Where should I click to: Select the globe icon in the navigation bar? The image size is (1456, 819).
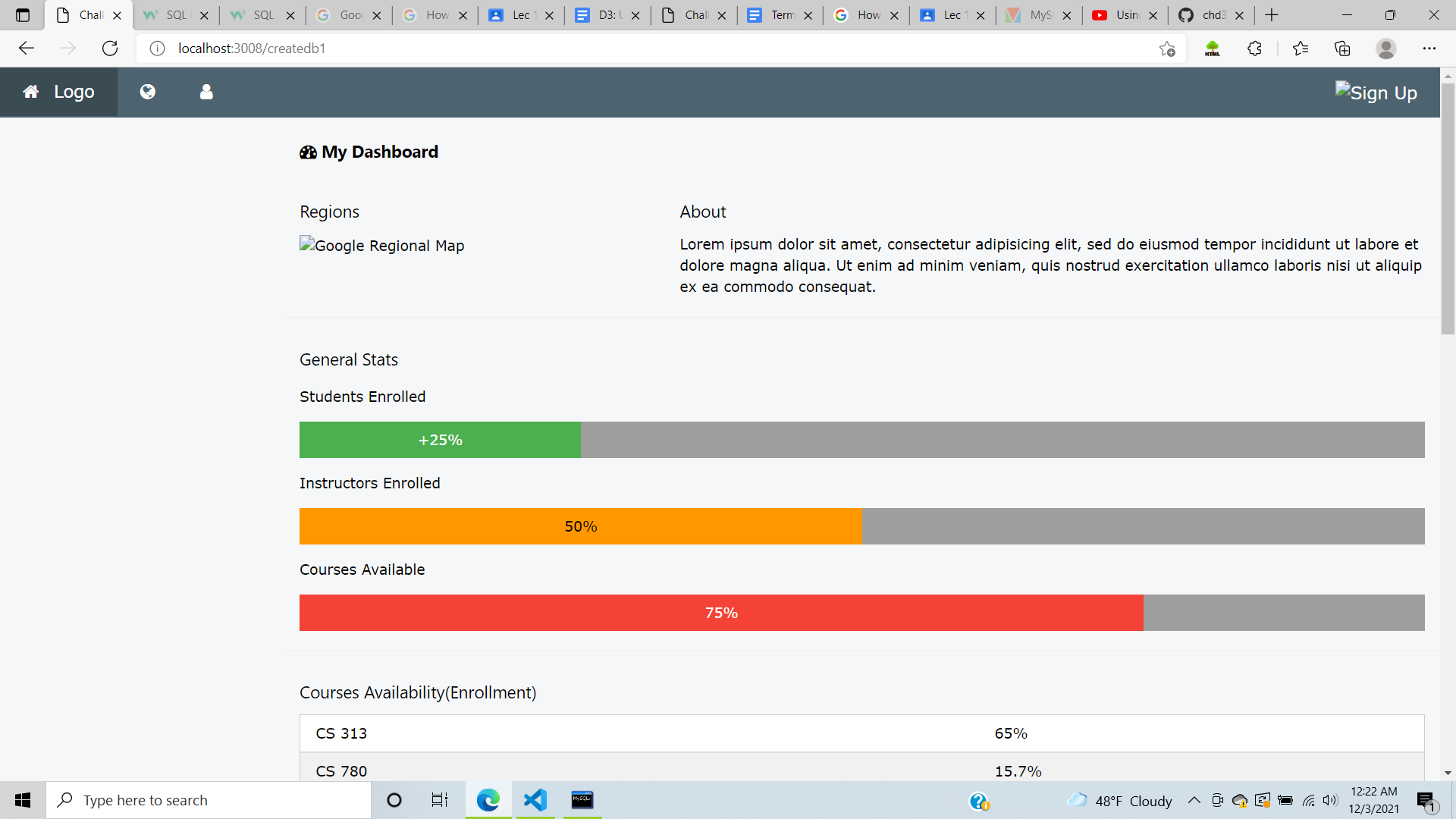[x=147, y=92]
